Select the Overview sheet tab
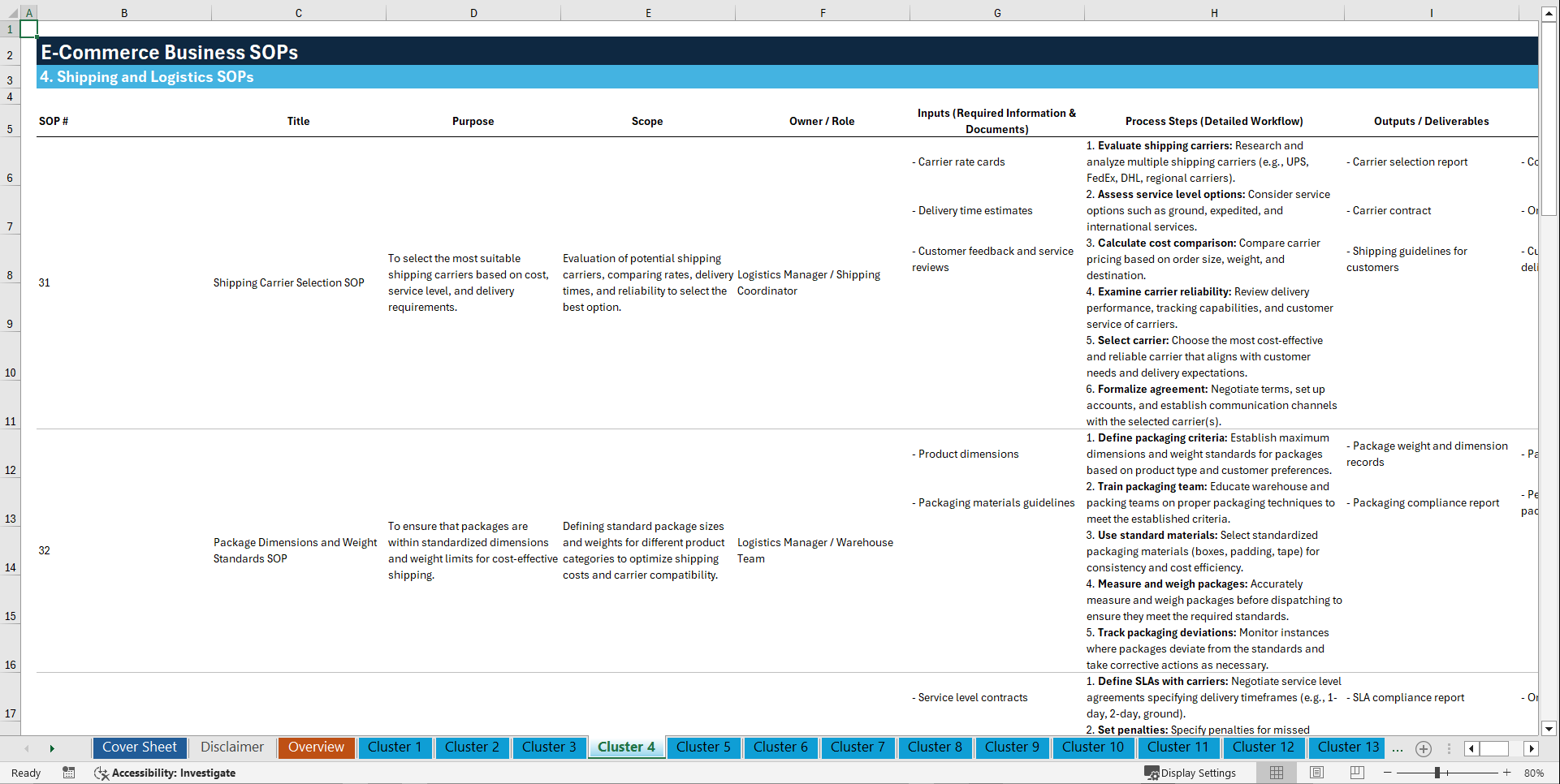The width and height of the screenshot is (1560, 784). pos(316,747)
